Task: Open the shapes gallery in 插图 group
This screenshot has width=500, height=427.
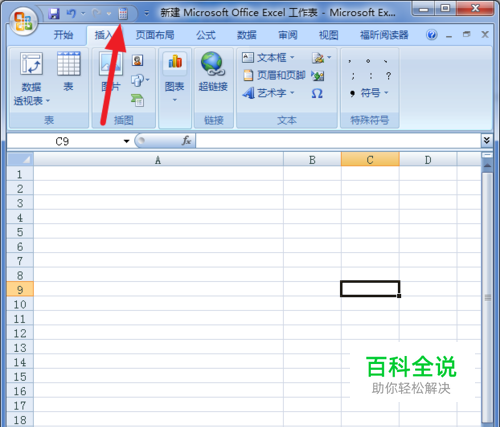Action: click(x=140, y=80)
